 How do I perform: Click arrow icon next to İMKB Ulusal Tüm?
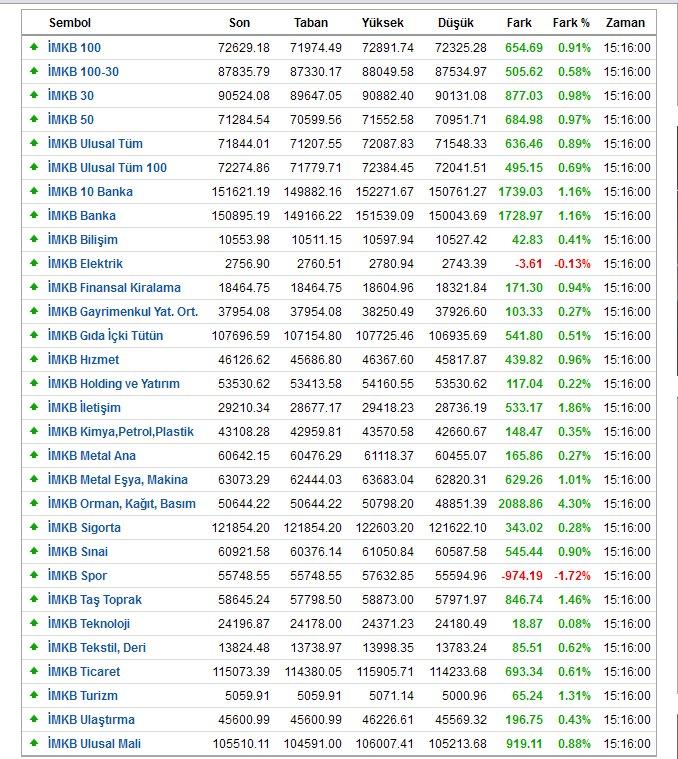tap(34, 143)
